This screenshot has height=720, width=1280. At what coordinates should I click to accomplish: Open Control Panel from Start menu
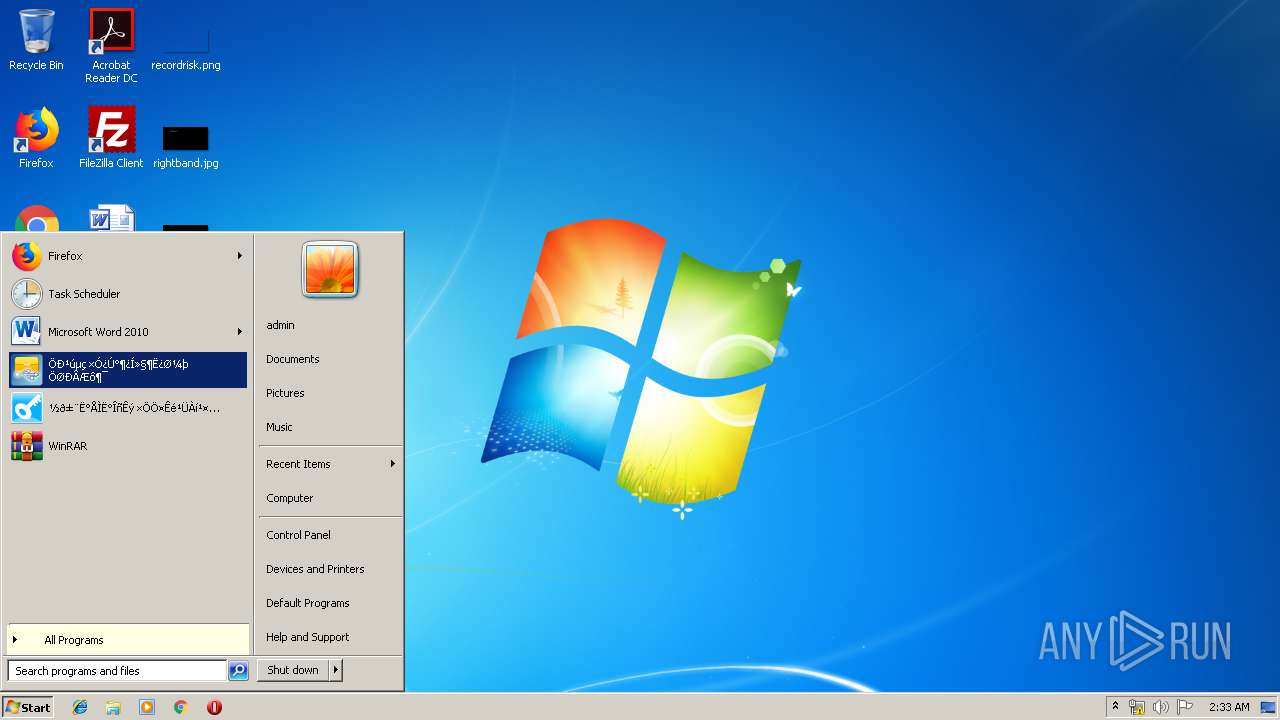click(330, 535)
